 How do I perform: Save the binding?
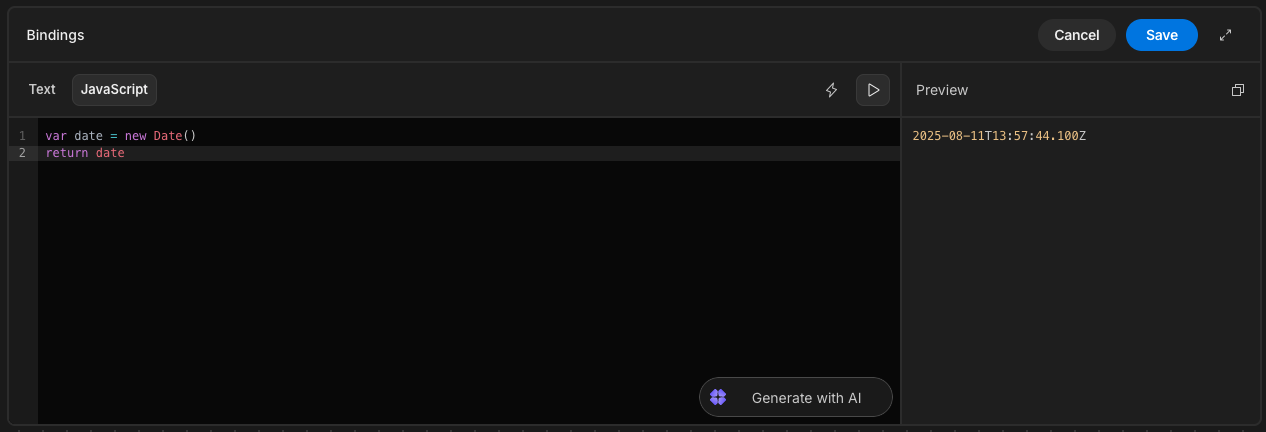point(1161,35)
